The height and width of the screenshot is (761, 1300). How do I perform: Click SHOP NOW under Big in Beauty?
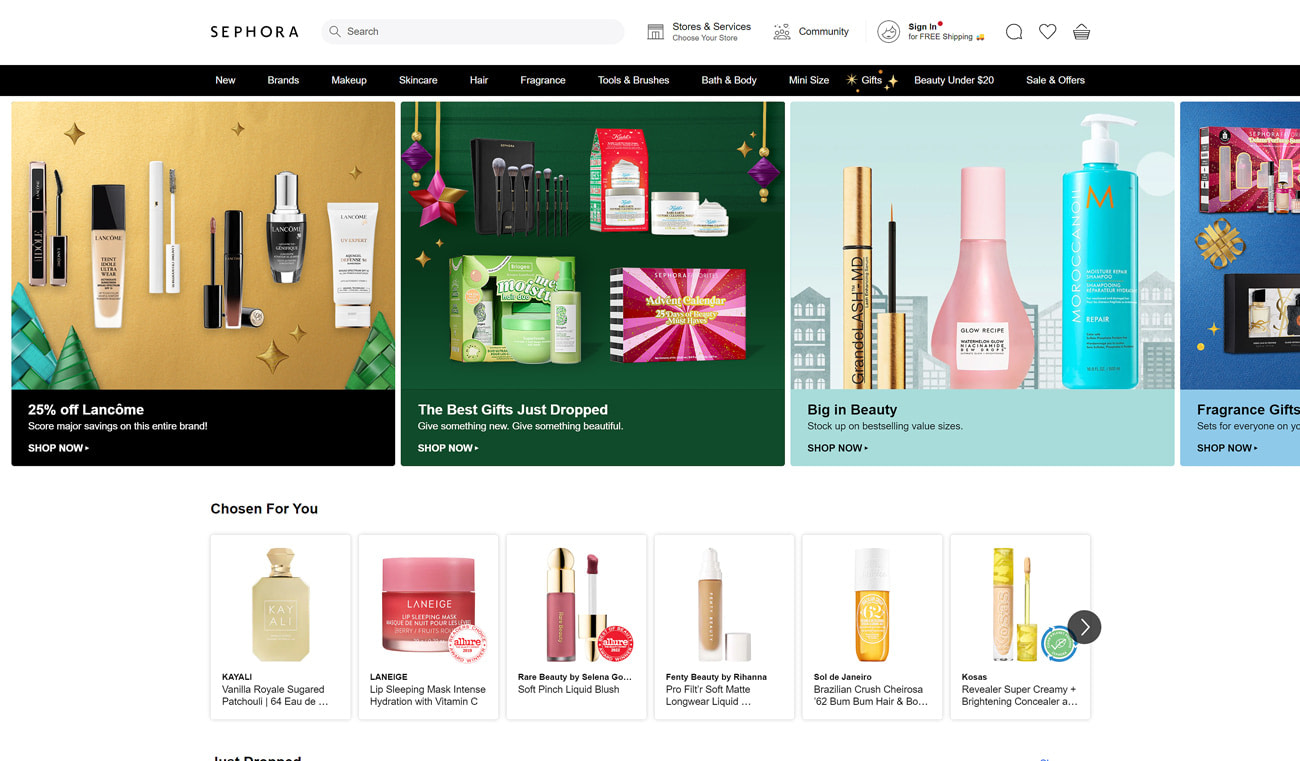(837, 448)
